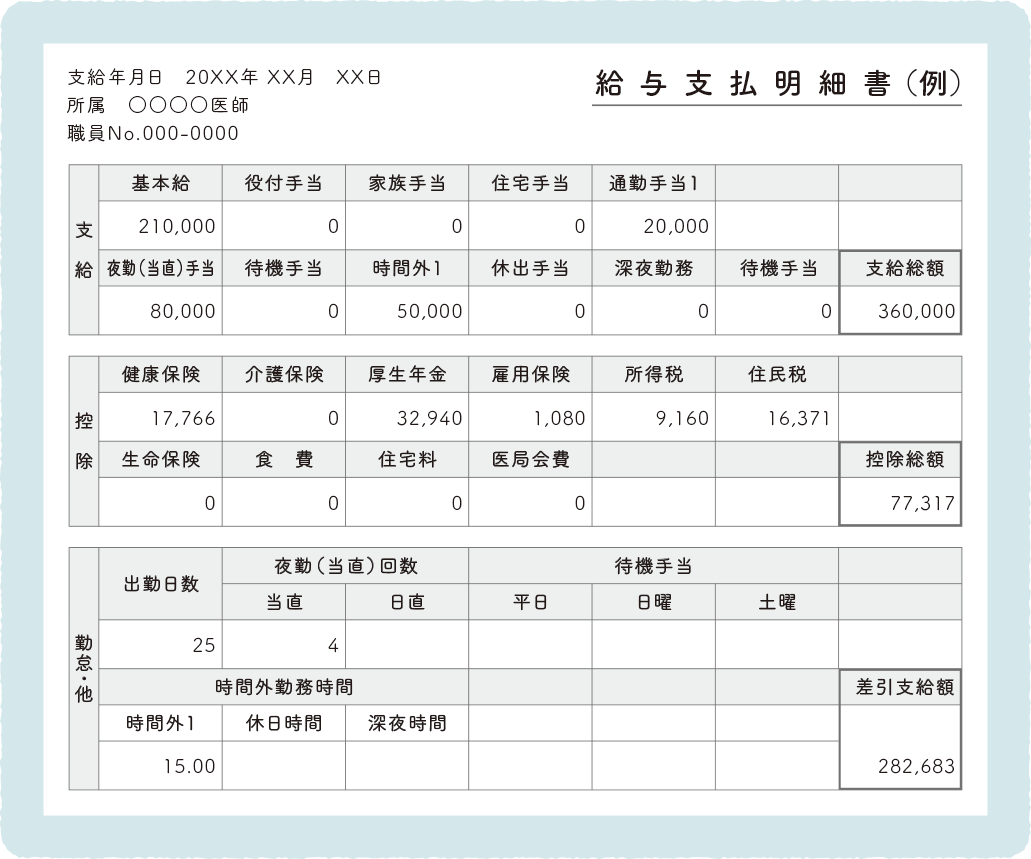Click "待機手当" header above "平日" and "日曜"
Image resolution: width=1031 pixels, height=859 pixels.
654,566
